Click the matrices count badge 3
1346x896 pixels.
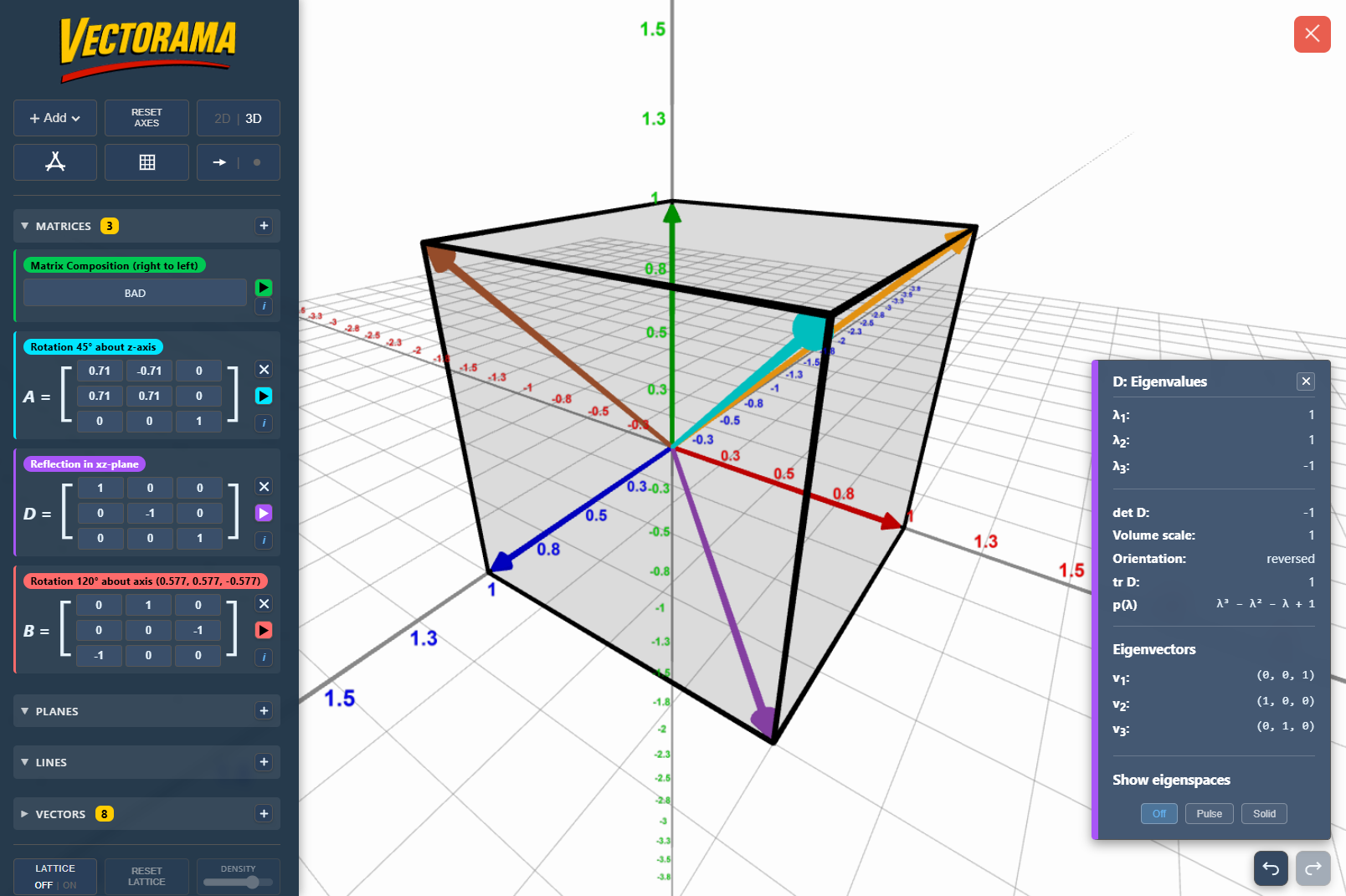coord(109,226)
